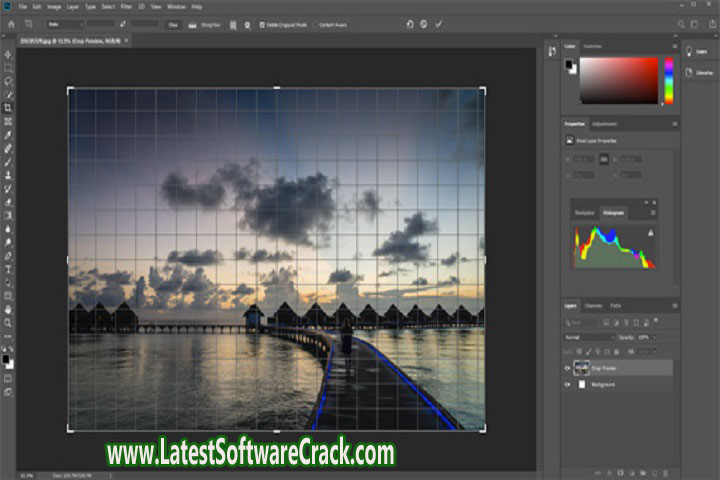Click the Home icon in options bar
The height and width of the screenshot is (480, 720).
(11, 24)
